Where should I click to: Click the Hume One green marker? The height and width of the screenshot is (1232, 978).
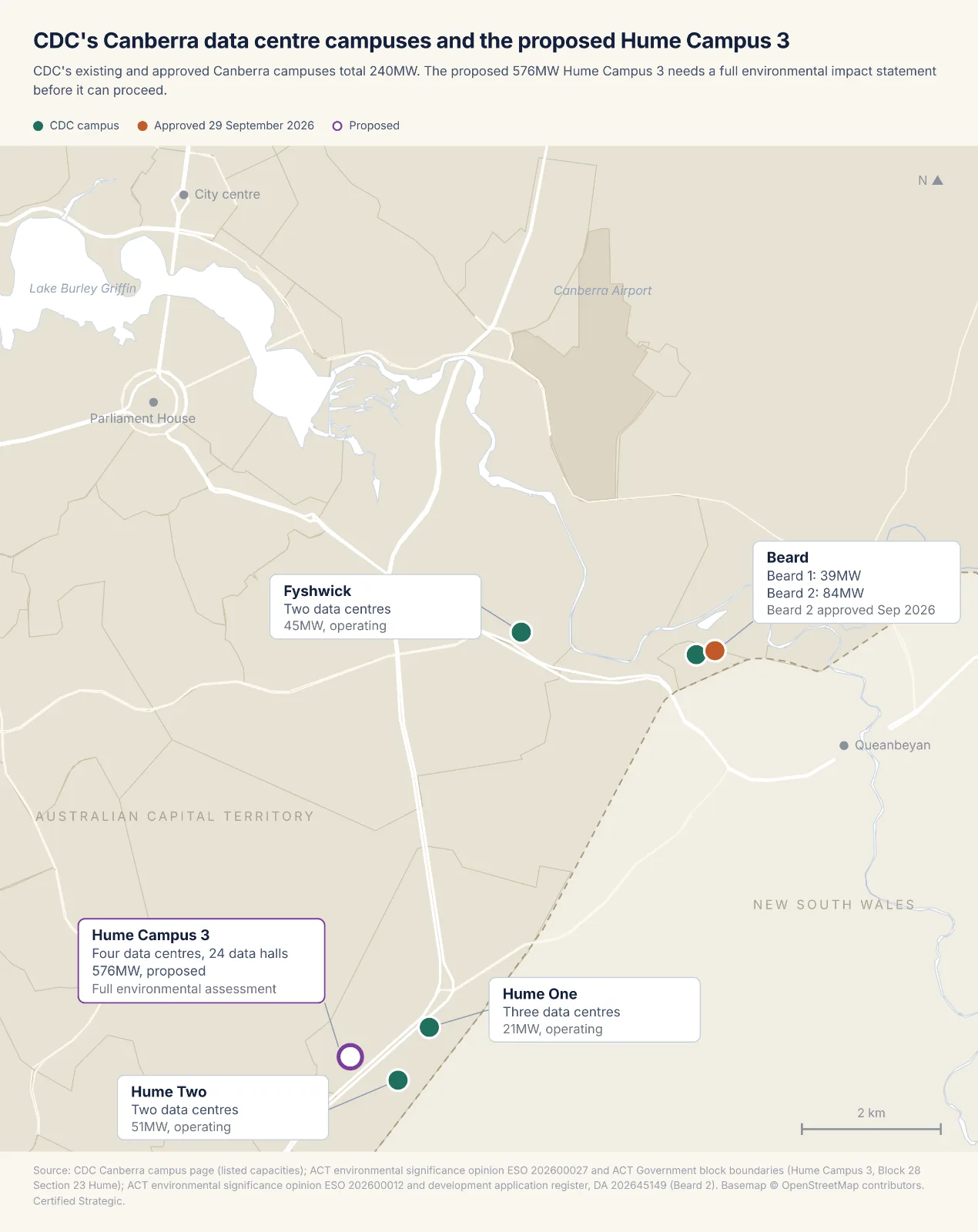click(x=429, y=1027)
